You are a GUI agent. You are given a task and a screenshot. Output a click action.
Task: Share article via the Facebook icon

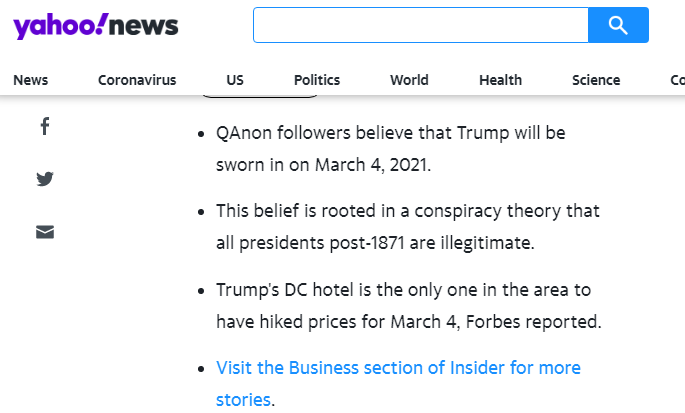[x=45, y=126]
